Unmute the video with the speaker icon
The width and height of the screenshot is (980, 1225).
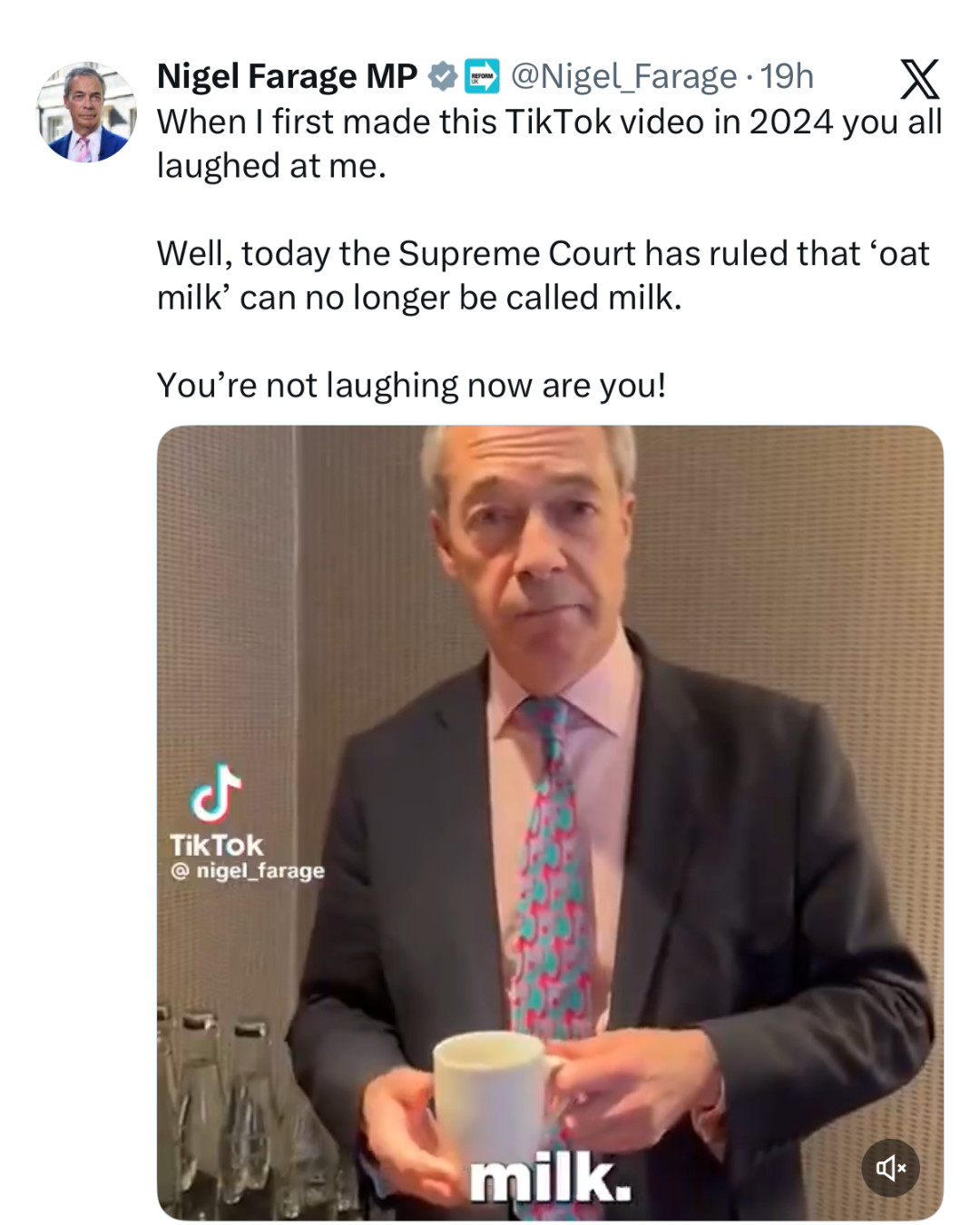890,1168
